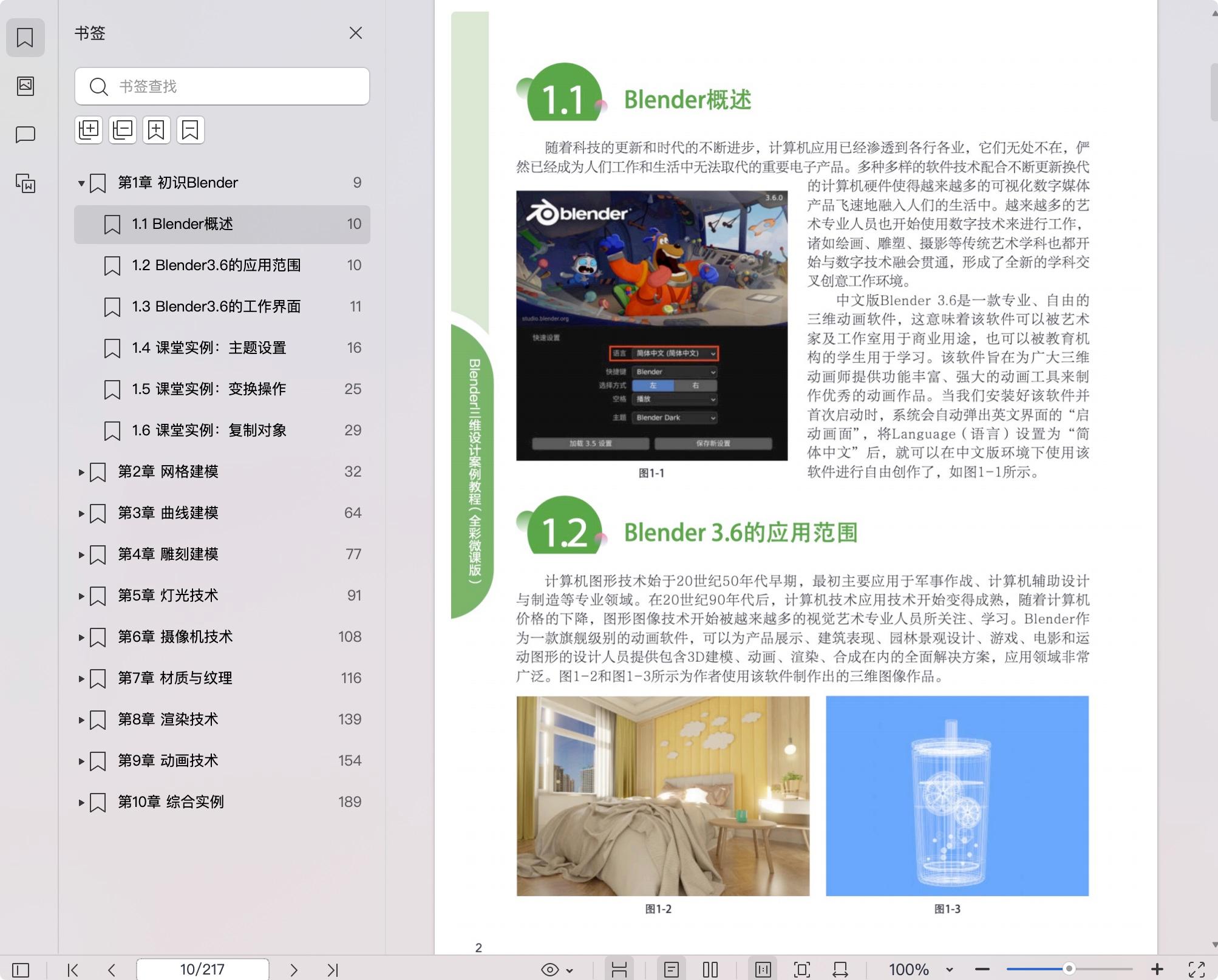Go to bookmark 1.2 Blender3.6的应用范围
Screen dimensions: 1218x980
pos(222,265)
